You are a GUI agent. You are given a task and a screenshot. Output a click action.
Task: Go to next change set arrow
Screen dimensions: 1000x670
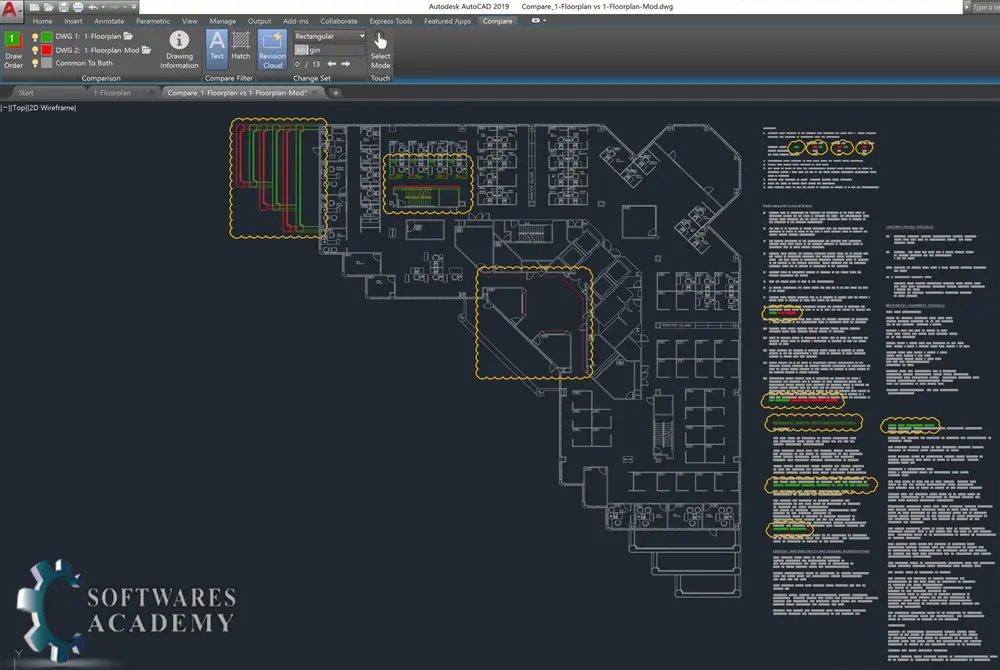pos(346,64)
